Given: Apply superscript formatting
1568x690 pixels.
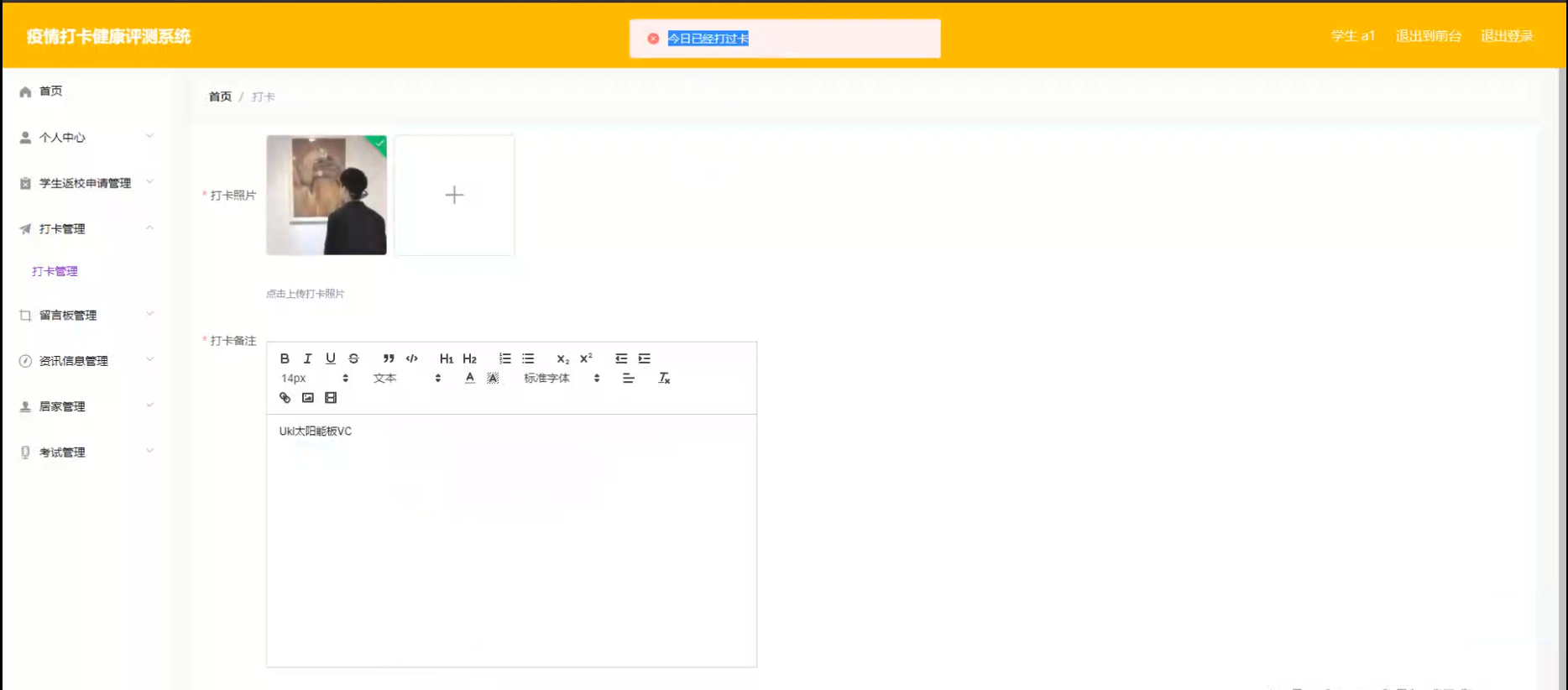Looking at the screenshot, I should click(x=586, y=358).
